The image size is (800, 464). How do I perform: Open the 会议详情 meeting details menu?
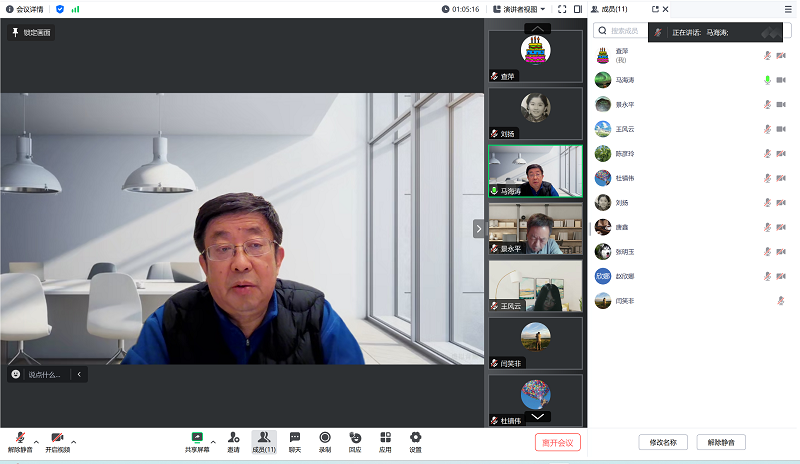(x=24, y=9)
